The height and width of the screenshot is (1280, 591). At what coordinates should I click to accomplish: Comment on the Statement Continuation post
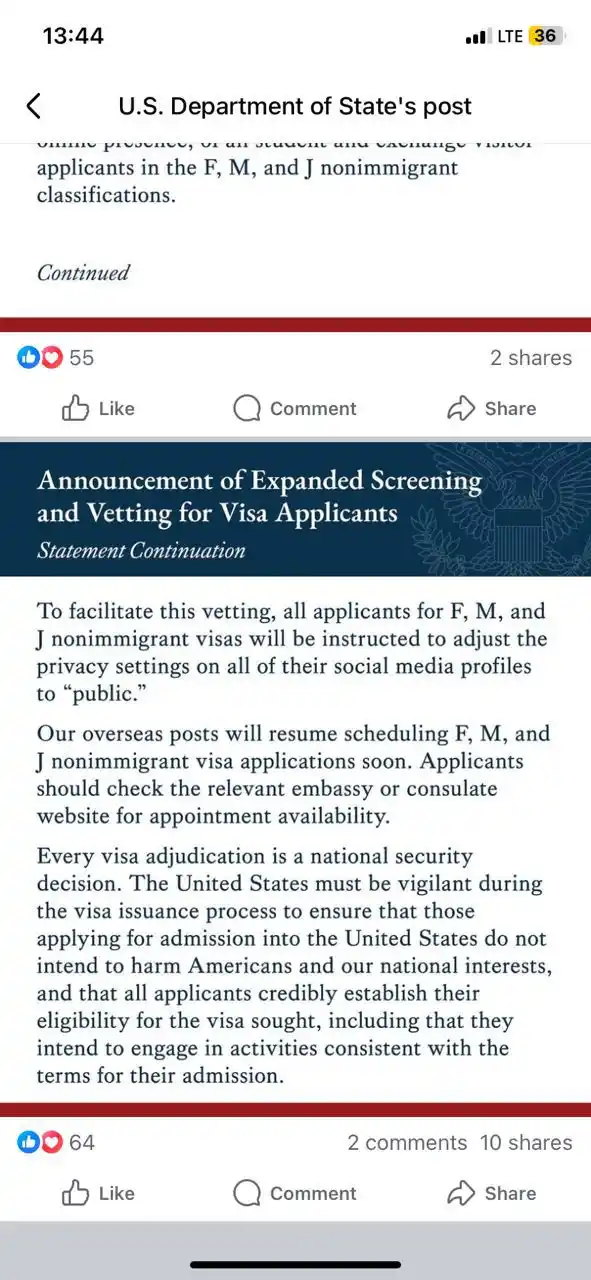pyautogui.click(x=295, y=1193)
